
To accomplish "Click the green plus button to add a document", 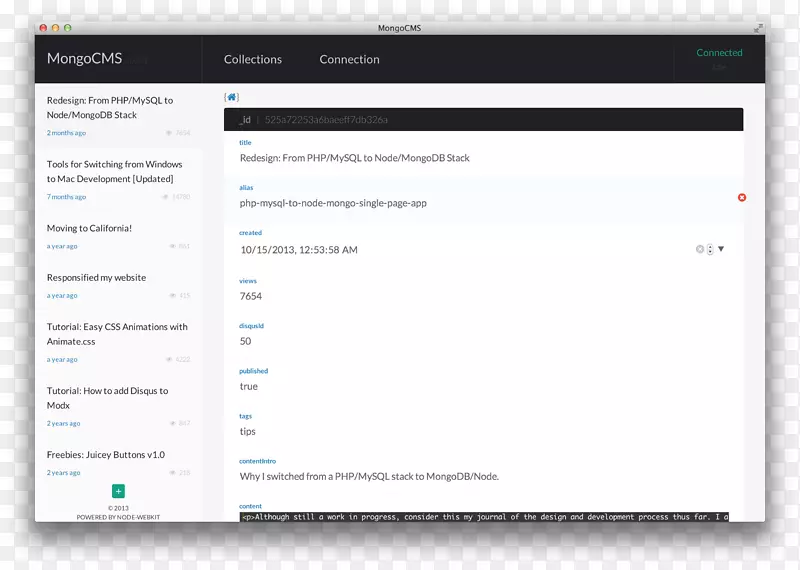I will 118,491.
